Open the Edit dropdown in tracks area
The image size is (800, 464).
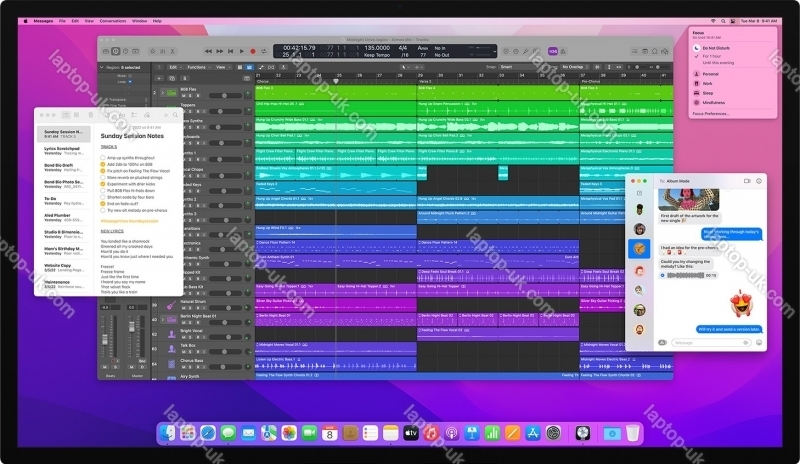click(x=173, y=67)
